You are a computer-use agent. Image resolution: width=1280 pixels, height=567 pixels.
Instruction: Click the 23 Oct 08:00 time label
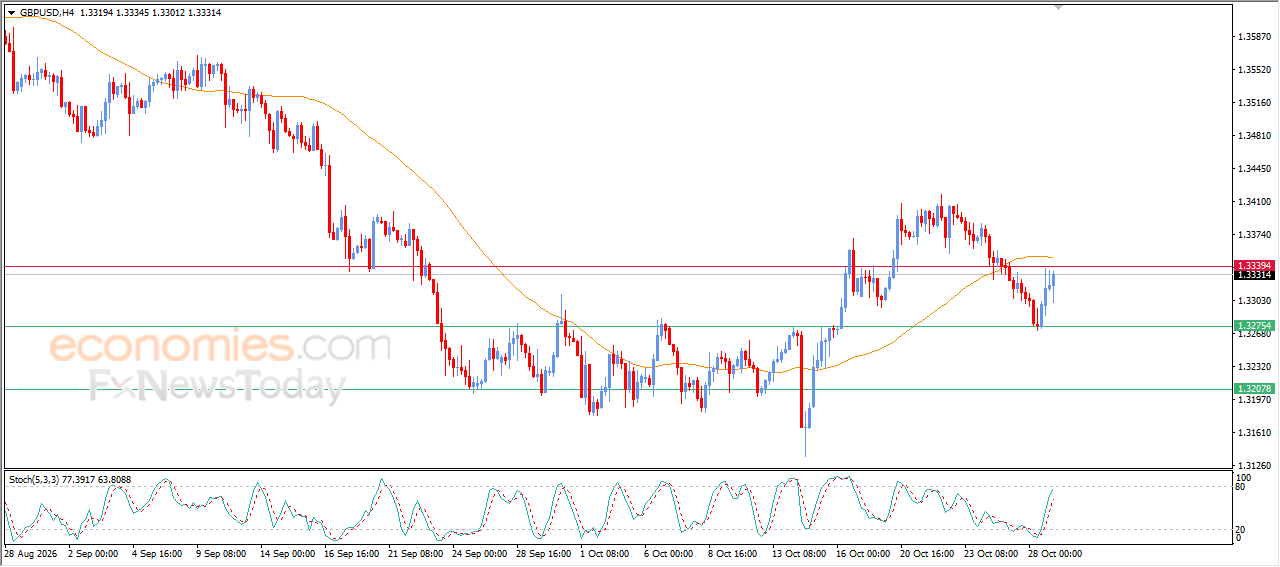(992, 554)
